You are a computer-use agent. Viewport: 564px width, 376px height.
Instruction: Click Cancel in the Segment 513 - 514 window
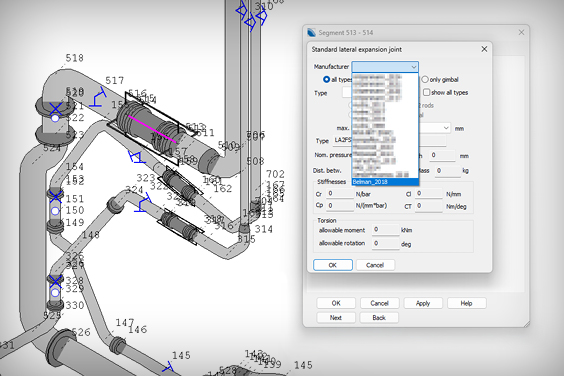pos(379,303)
